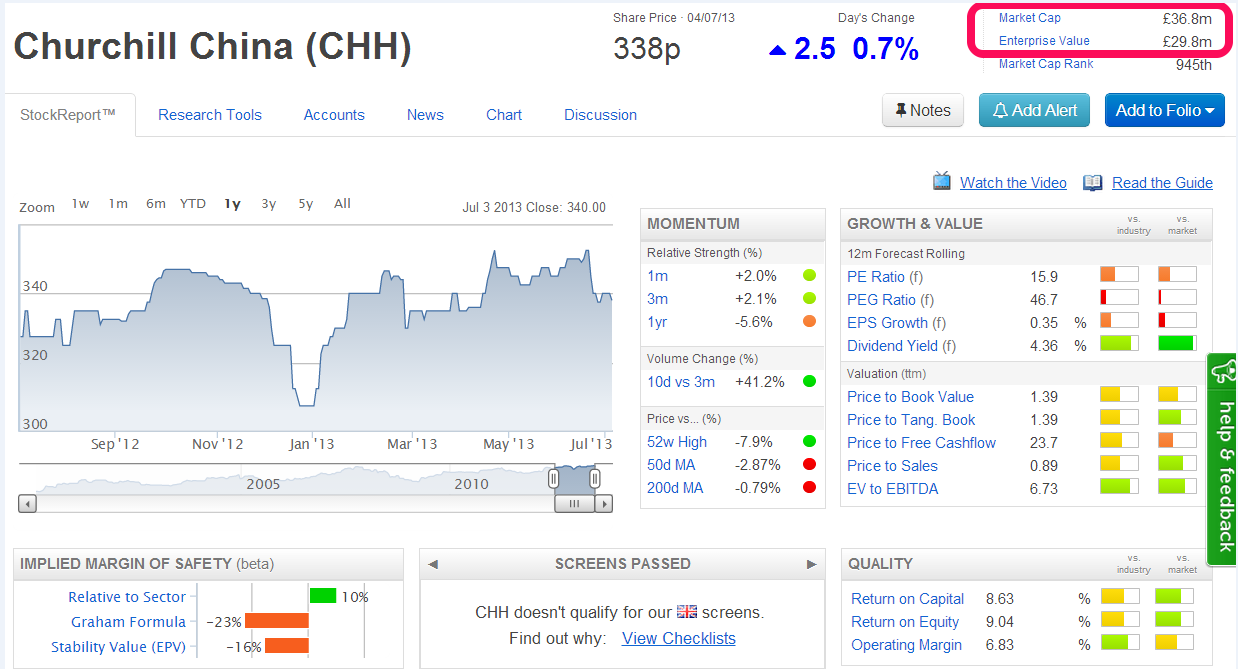1238x669 pixels.
Task: Open the Accounts tab
Action: tap(334, 115)
